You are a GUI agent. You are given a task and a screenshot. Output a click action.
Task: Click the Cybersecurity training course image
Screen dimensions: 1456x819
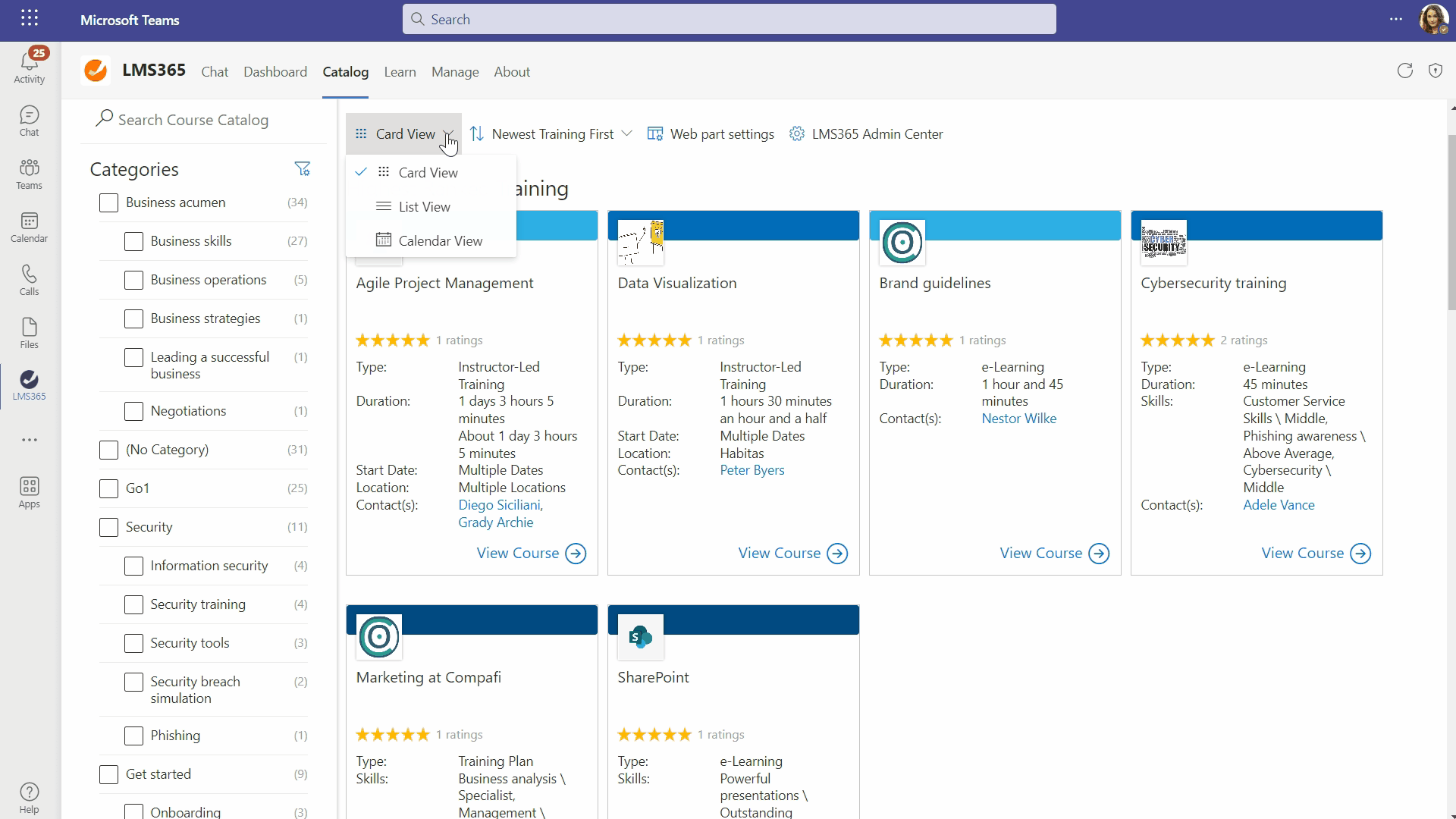[x=1164, y=243]
